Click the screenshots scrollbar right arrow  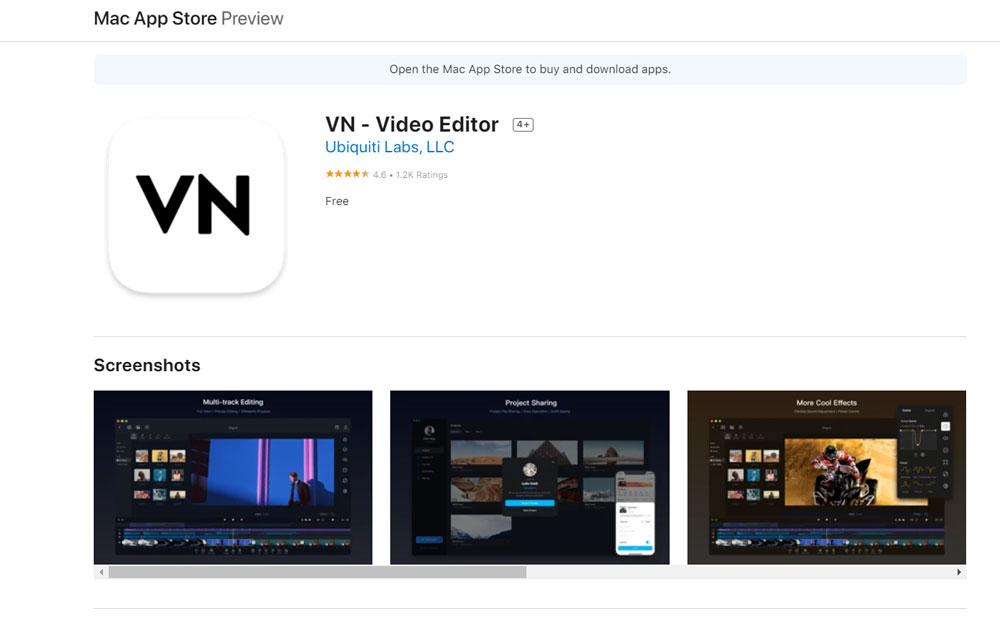(x=959, y=572)
